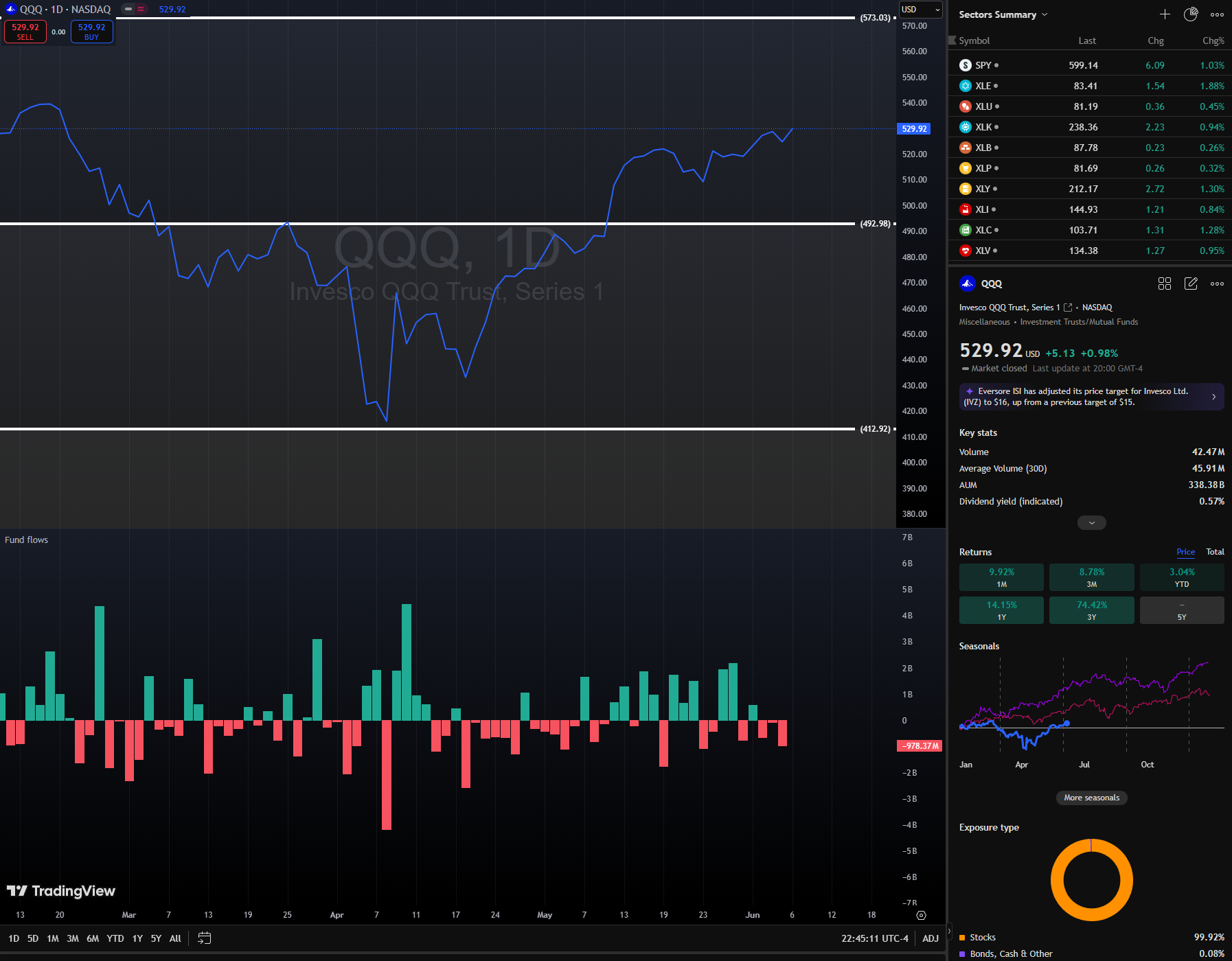This screenshot has width=1232, height=961.
Task: Switch Returns to the Total tab
Action: [1215, 552]
